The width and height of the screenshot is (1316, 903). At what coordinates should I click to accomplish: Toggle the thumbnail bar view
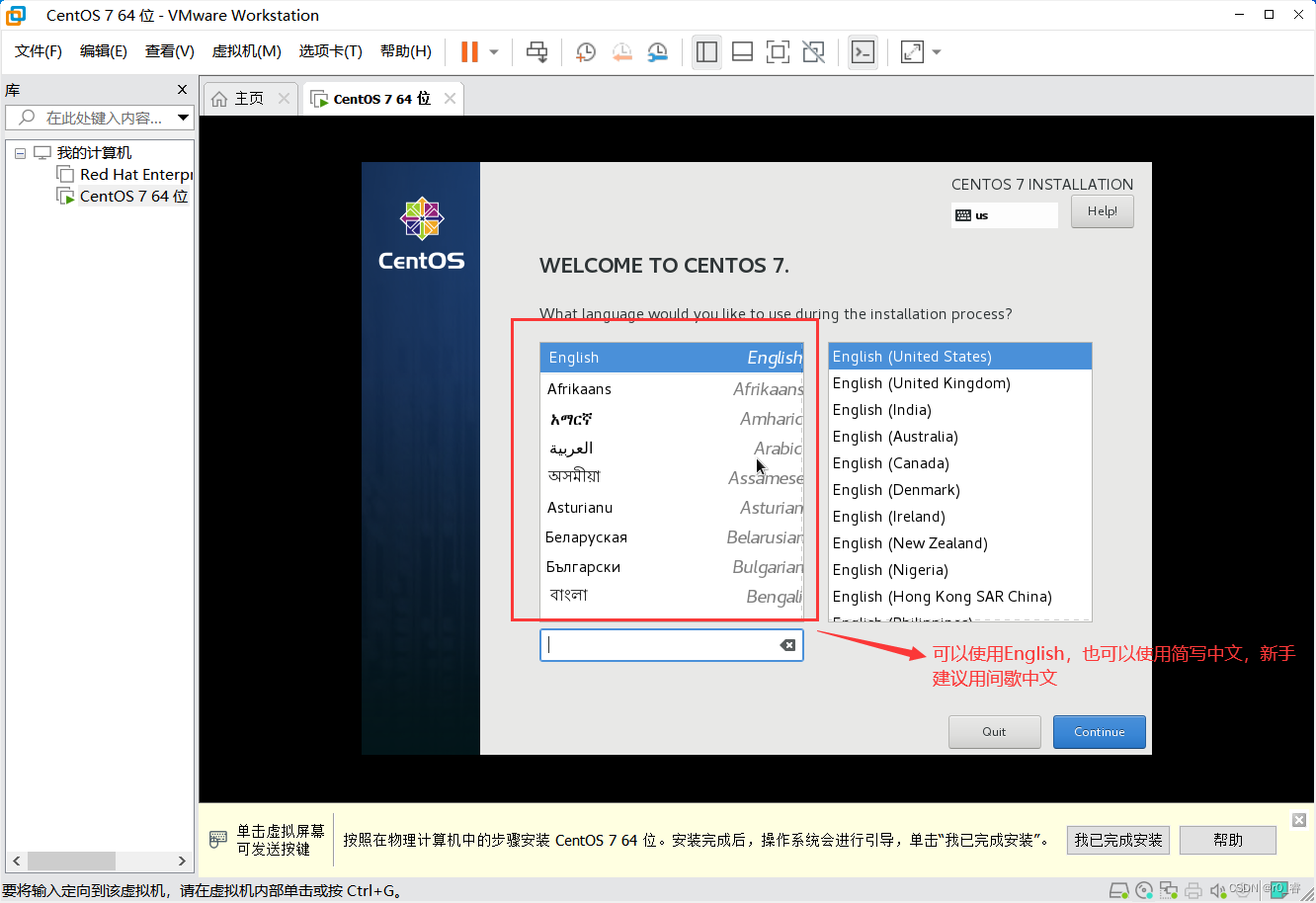[x=742, y=52]
